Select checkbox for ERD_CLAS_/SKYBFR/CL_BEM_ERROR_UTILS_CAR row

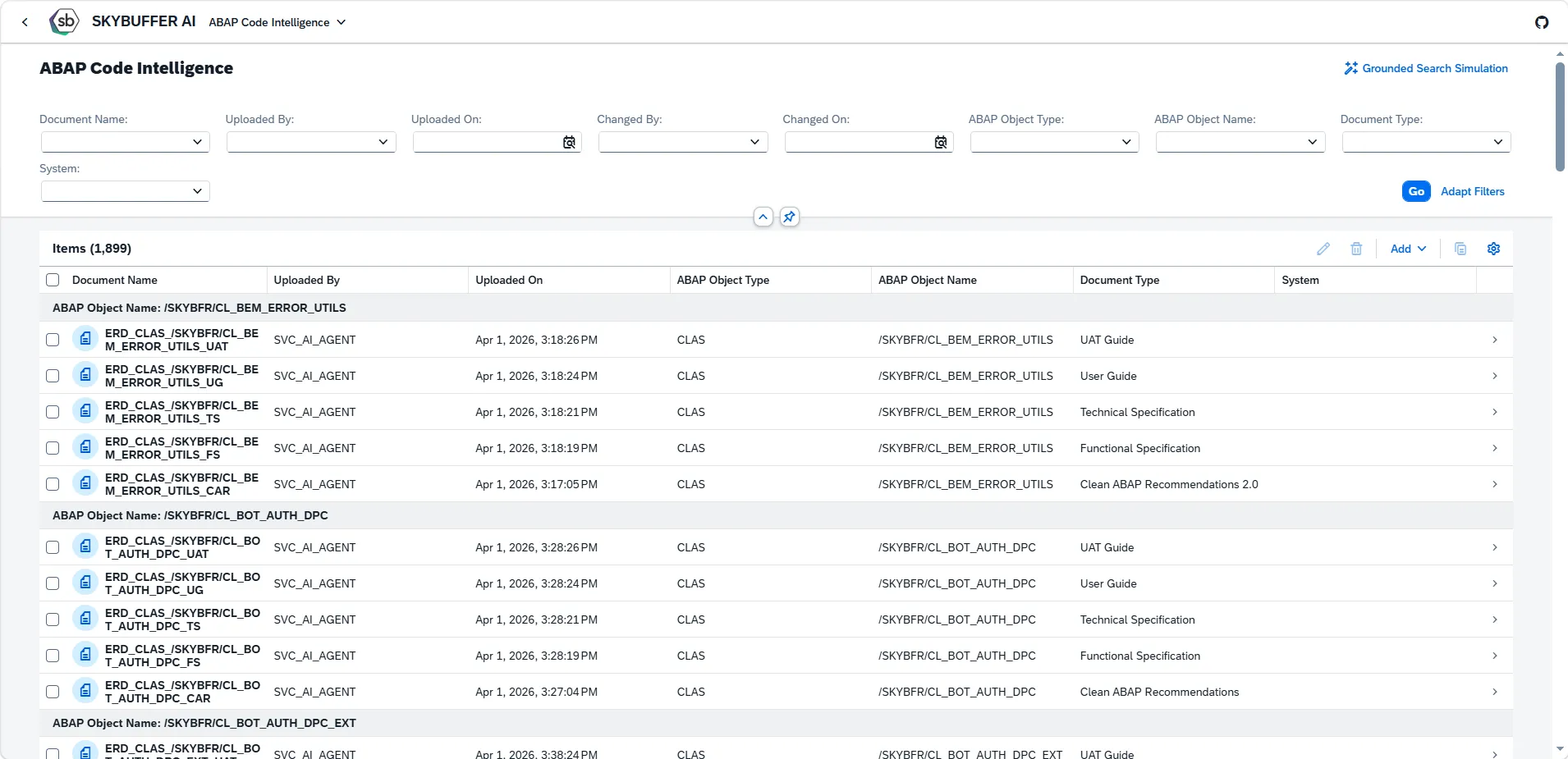coord(53,484)
